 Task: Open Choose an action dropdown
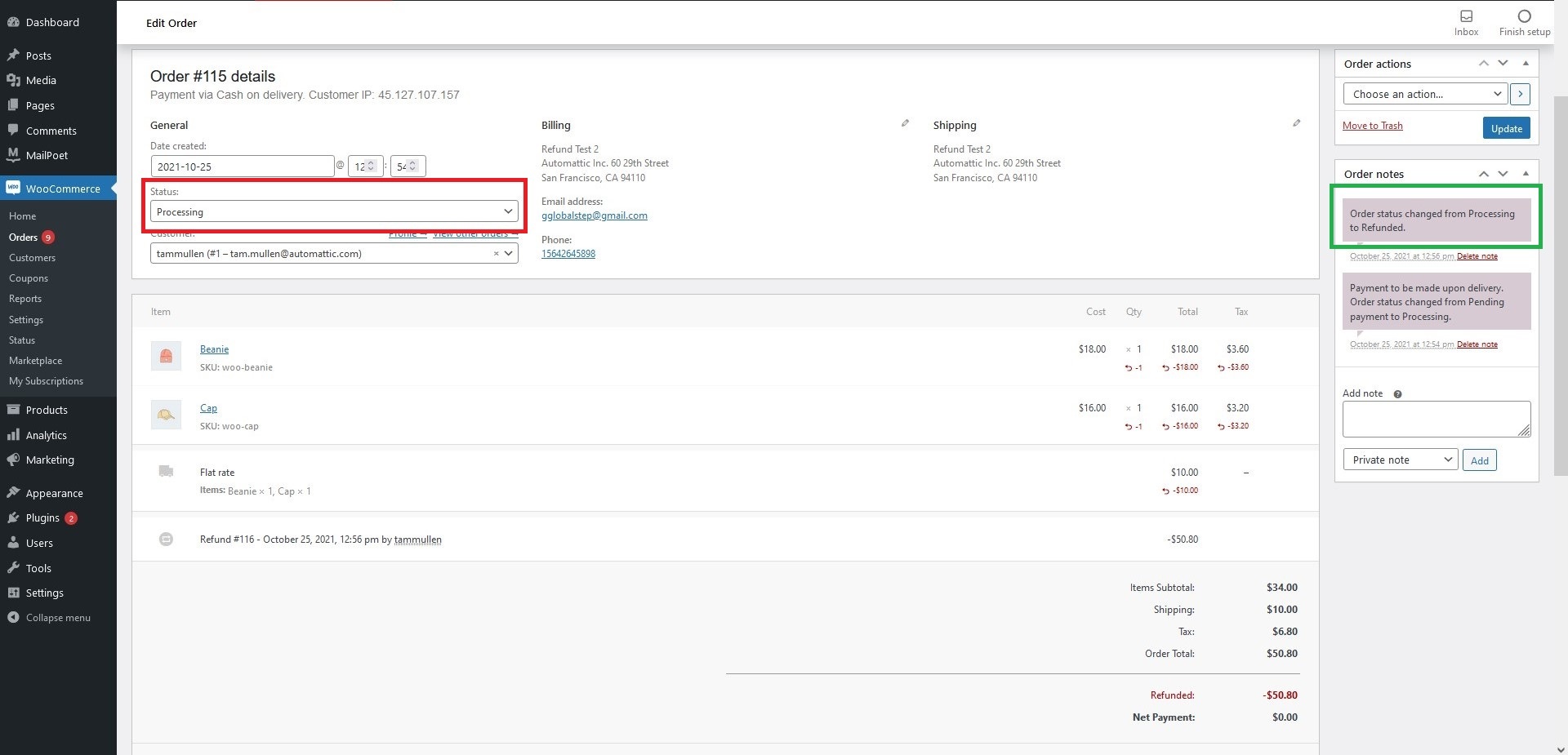pos(1424,94)
